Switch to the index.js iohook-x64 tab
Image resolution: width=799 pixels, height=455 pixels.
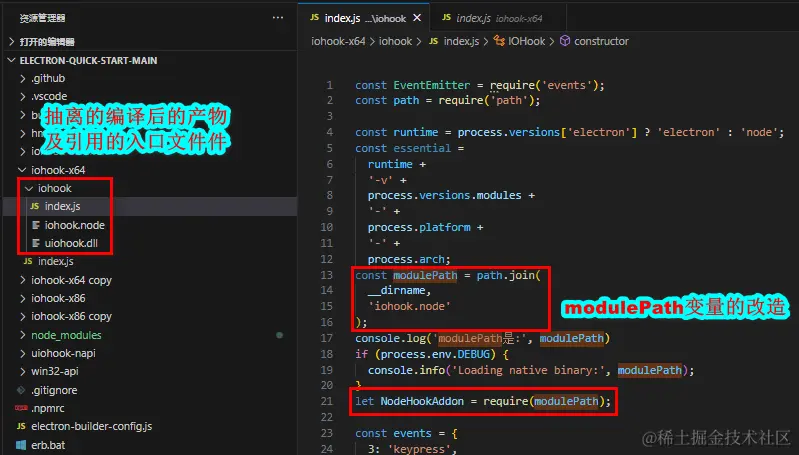click(x=498, y=18)
